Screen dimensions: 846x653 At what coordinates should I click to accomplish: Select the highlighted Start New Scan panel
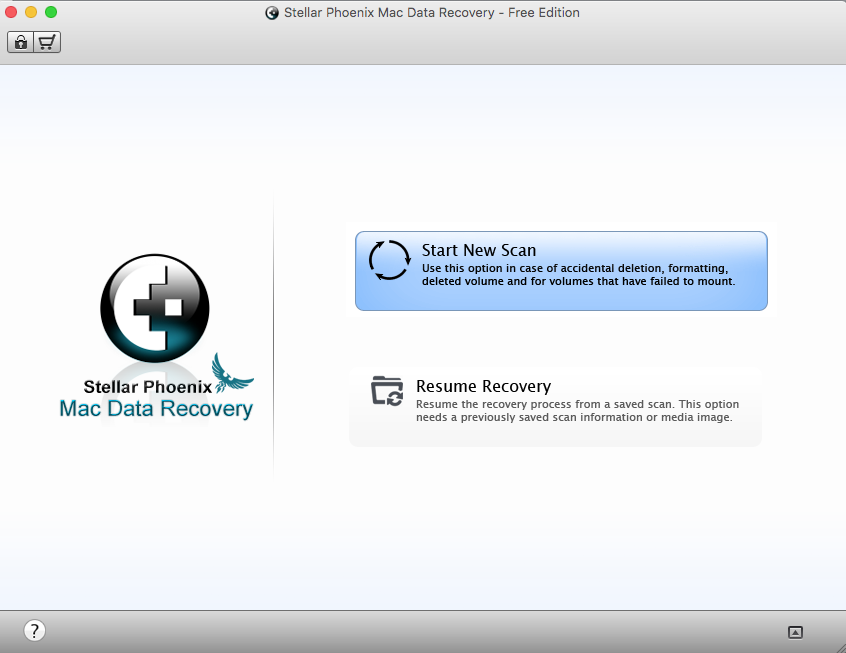pyautogui.click(x=560, y=270)
